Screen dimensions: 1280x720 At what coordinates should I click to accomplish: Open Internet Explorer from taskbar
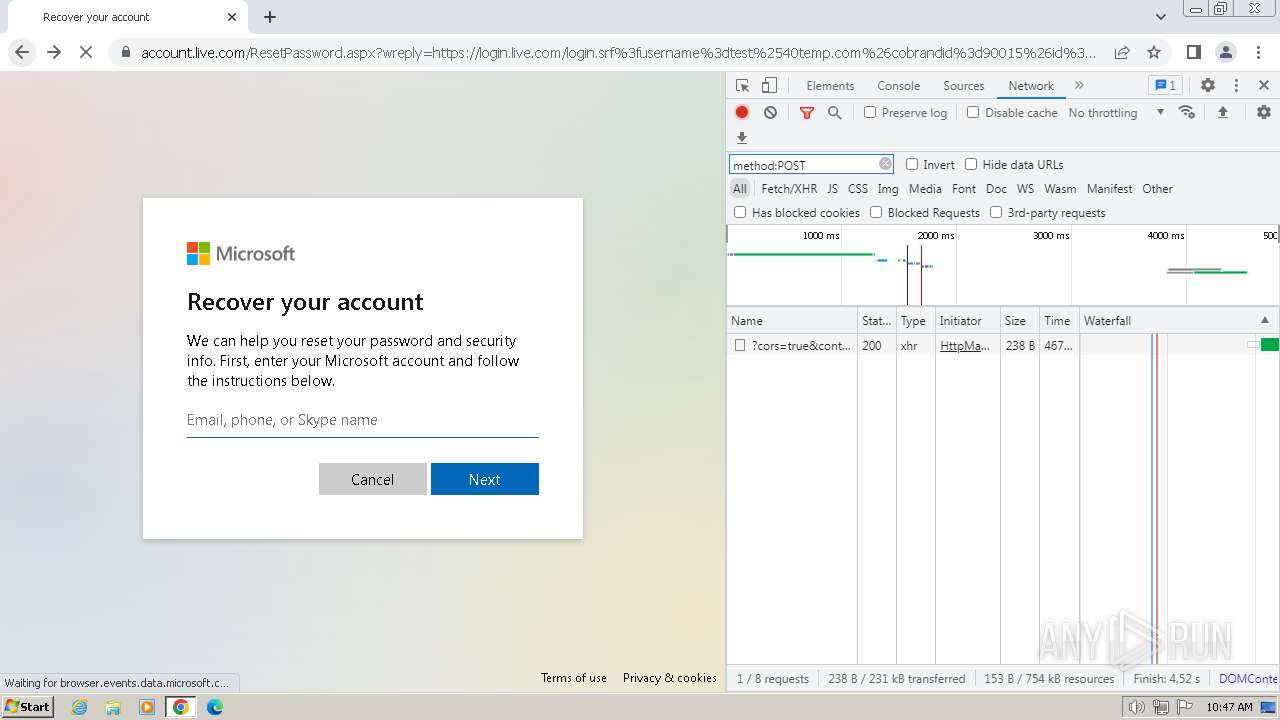[x=79, y=707]
